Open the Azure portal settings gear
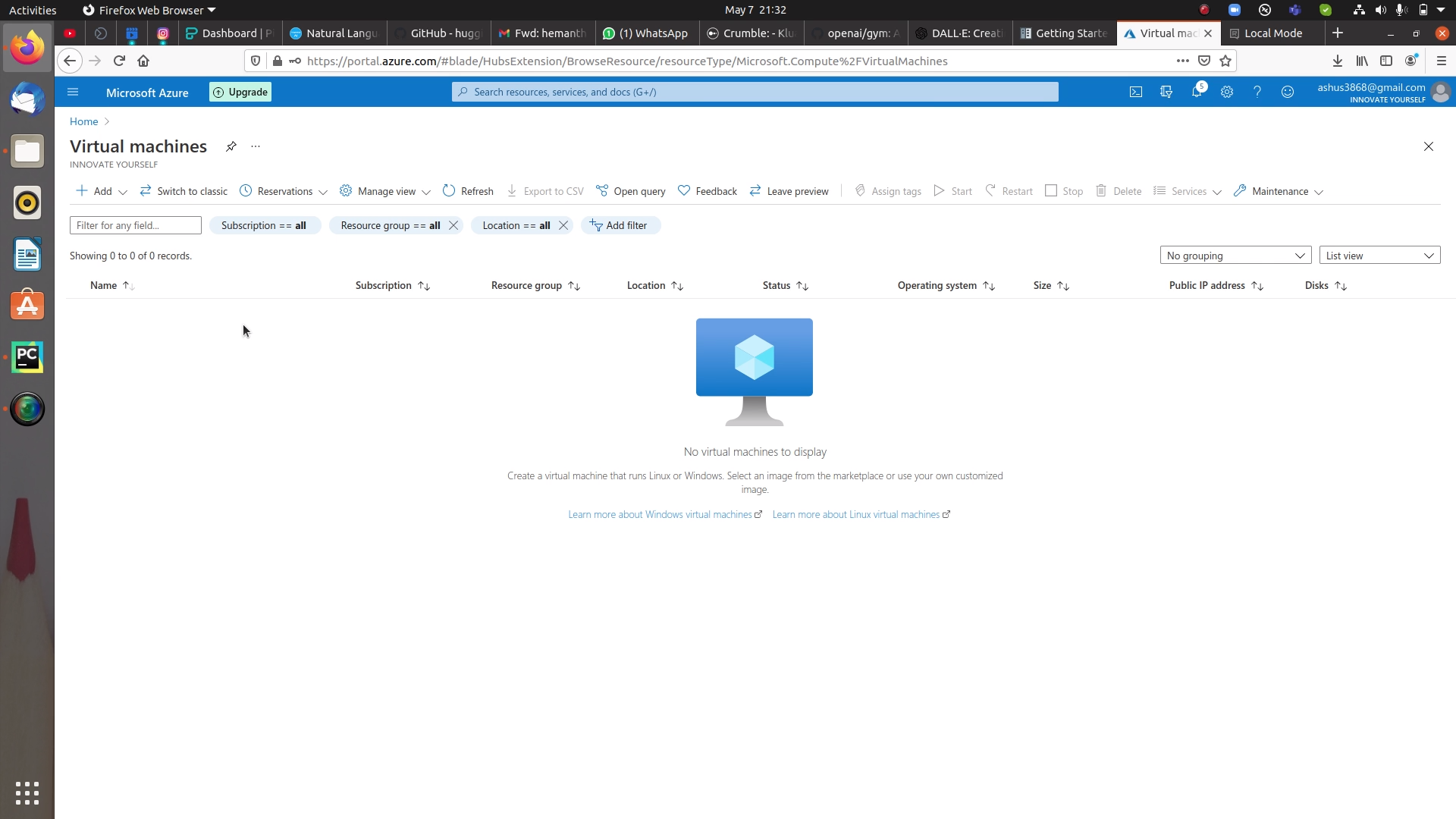The height and width of the screenshot is (819, 1456). (x=1227, y=92)
